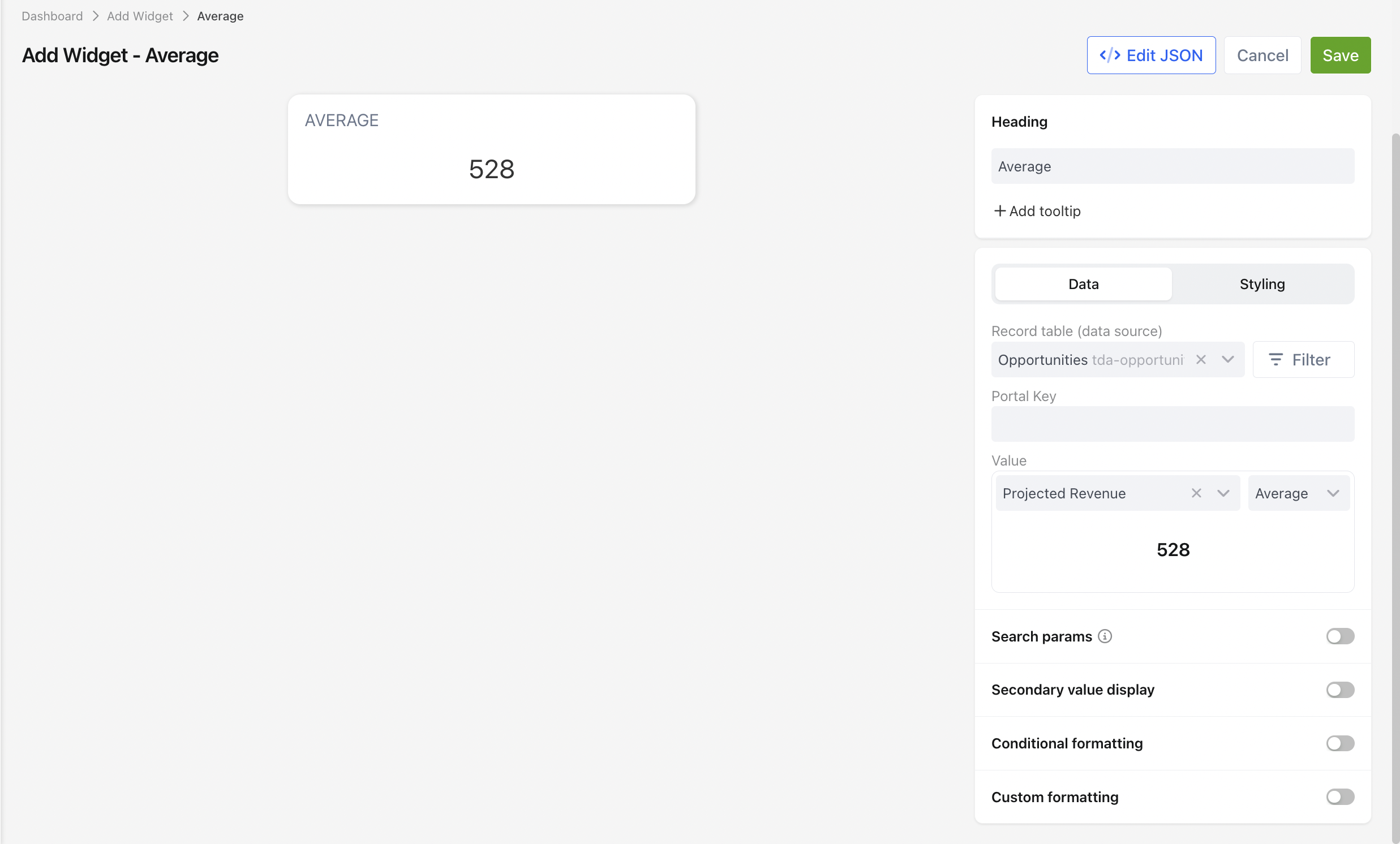Click the breadcrumb arrow after Dashboard
The height and width of the screenshot is (844, 1400).
(x=96, y=16)
